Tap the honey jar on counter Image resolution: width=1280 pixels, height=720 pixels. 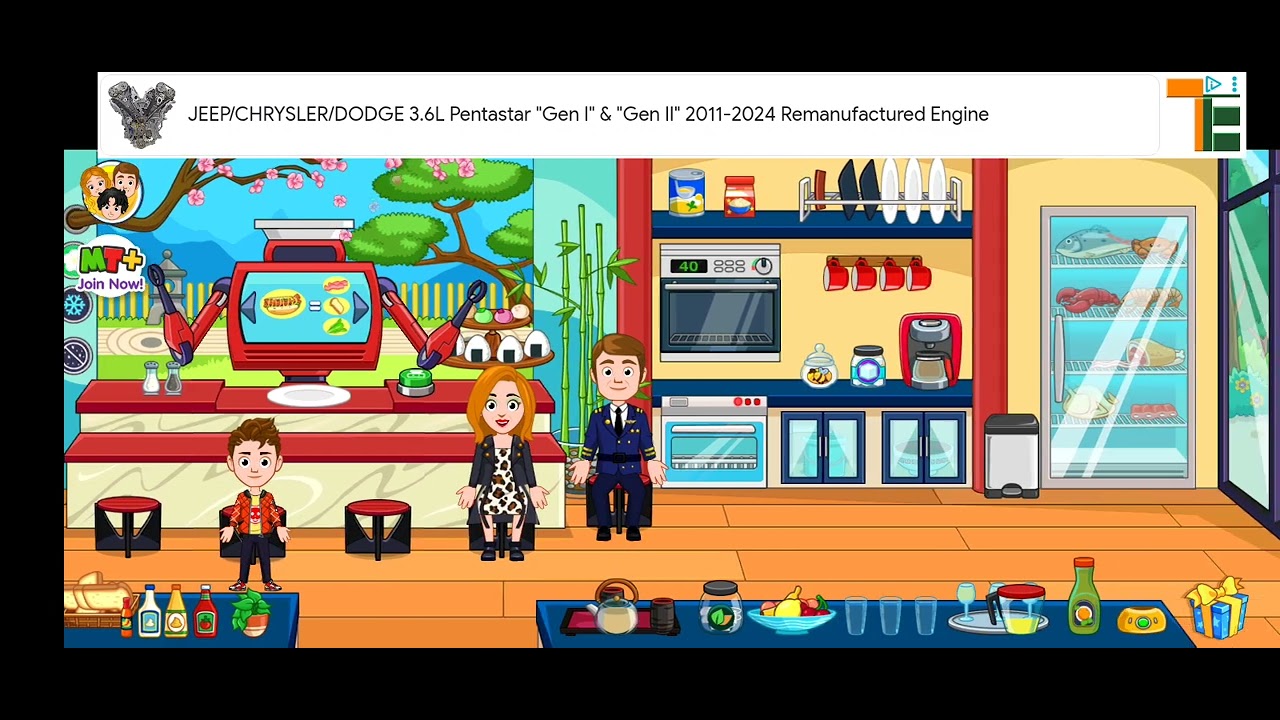pyautogui.click(x=819, y=366)
